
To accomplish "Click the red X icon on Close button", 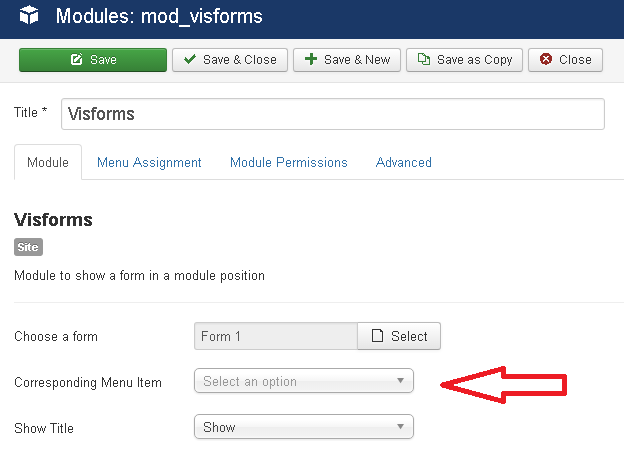I will pos(546,60).
